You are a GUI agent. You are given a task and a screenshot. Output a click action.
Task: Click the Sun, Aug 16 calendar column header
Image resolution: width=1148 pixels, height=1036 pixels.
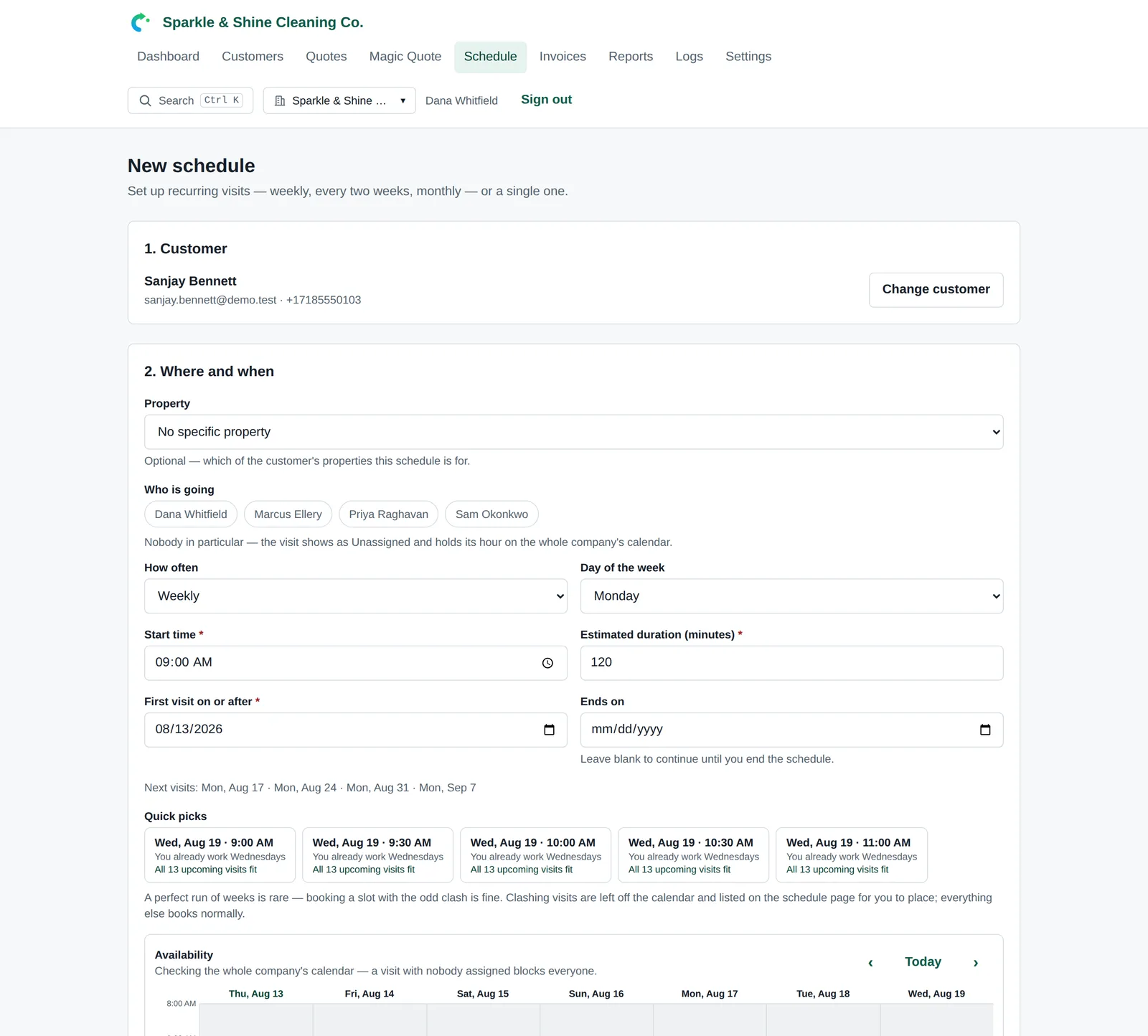(x=596, y=994)
